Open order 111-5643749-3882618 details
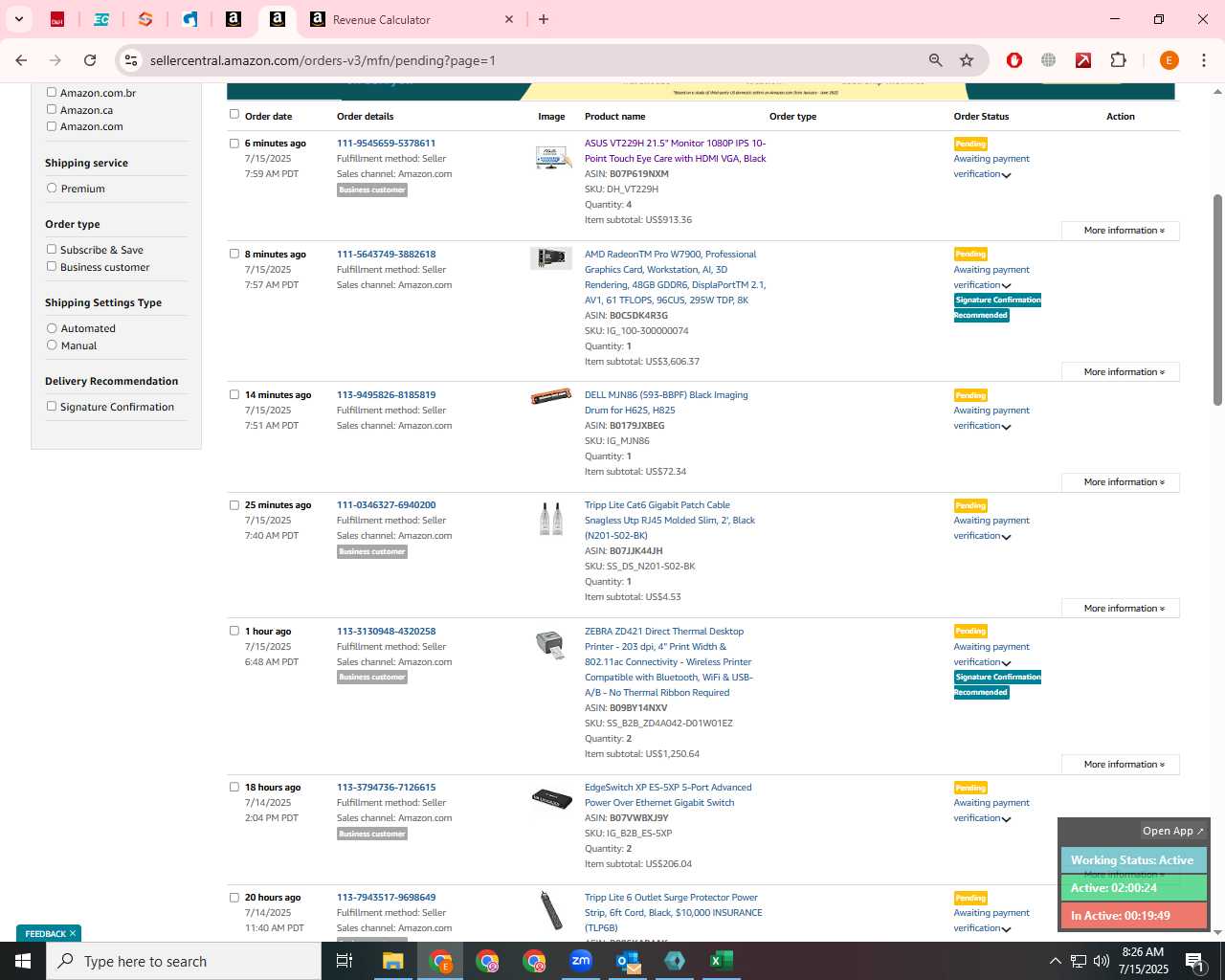Viewport: 1225px width, 980px height. [x=386, y=255]
